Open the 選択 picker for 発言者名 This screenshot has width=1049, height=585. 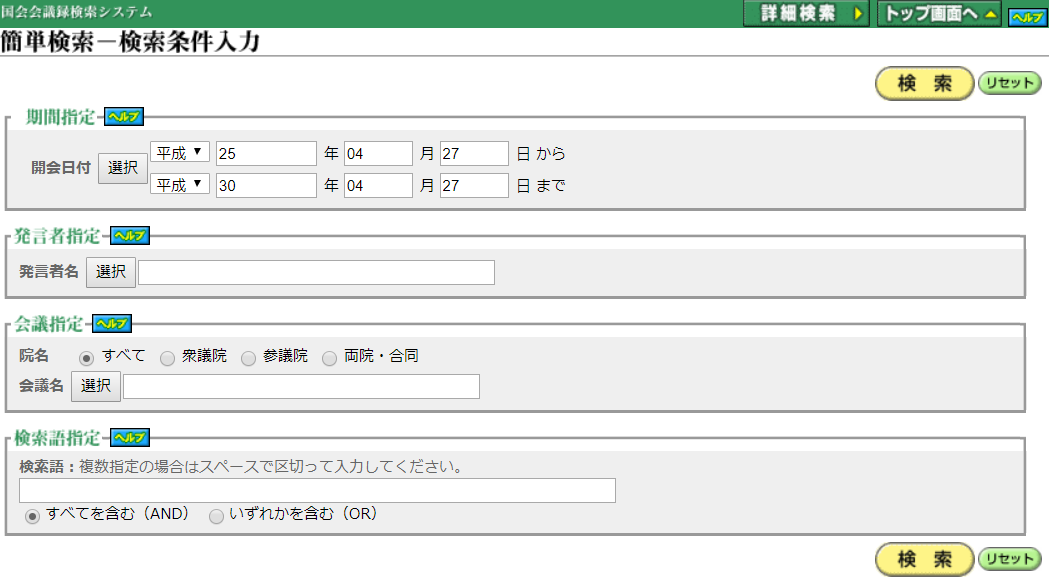pyautogui.click(x=110, y=272)
